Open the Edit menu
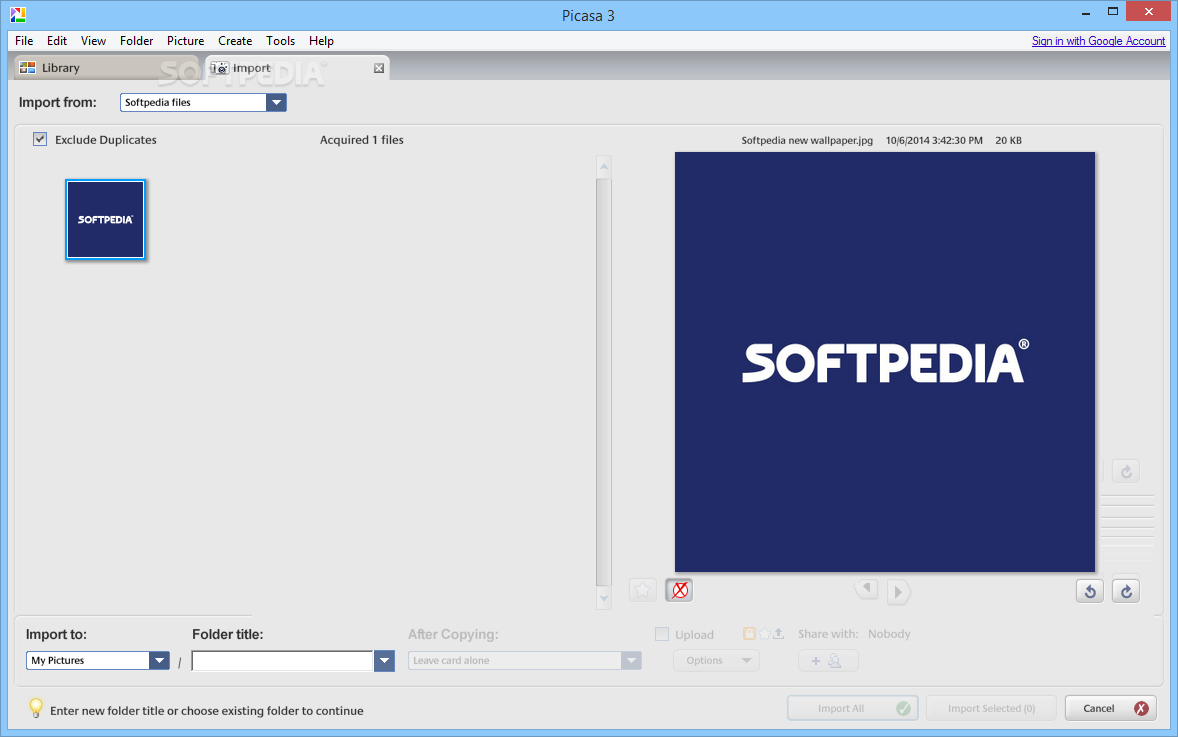 click(x=57, y=41)
